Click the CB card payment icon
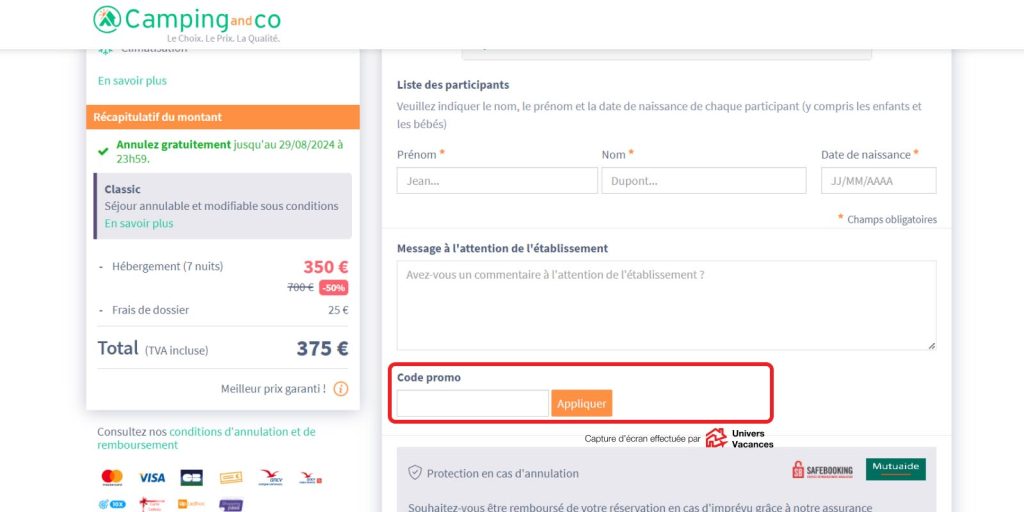This screenshot has width=1024, height=512. pyautogui.click(x=191, y=477)
